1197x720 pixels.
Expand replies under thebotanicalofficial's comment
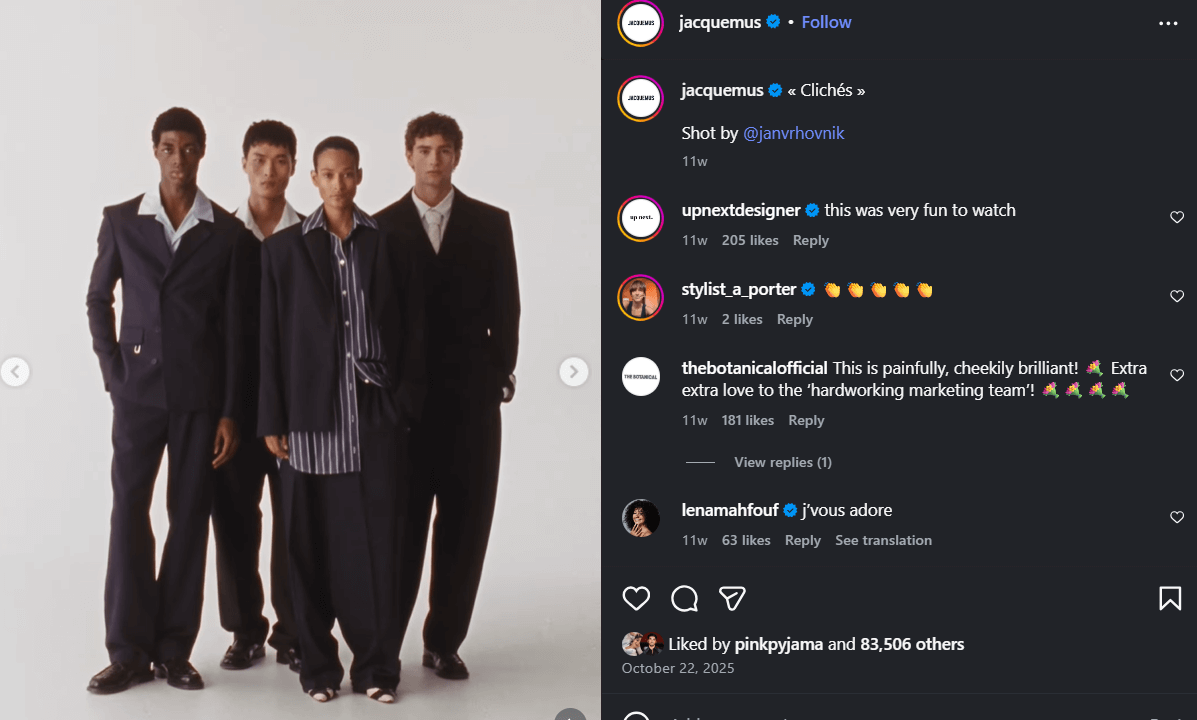(783, 462)
